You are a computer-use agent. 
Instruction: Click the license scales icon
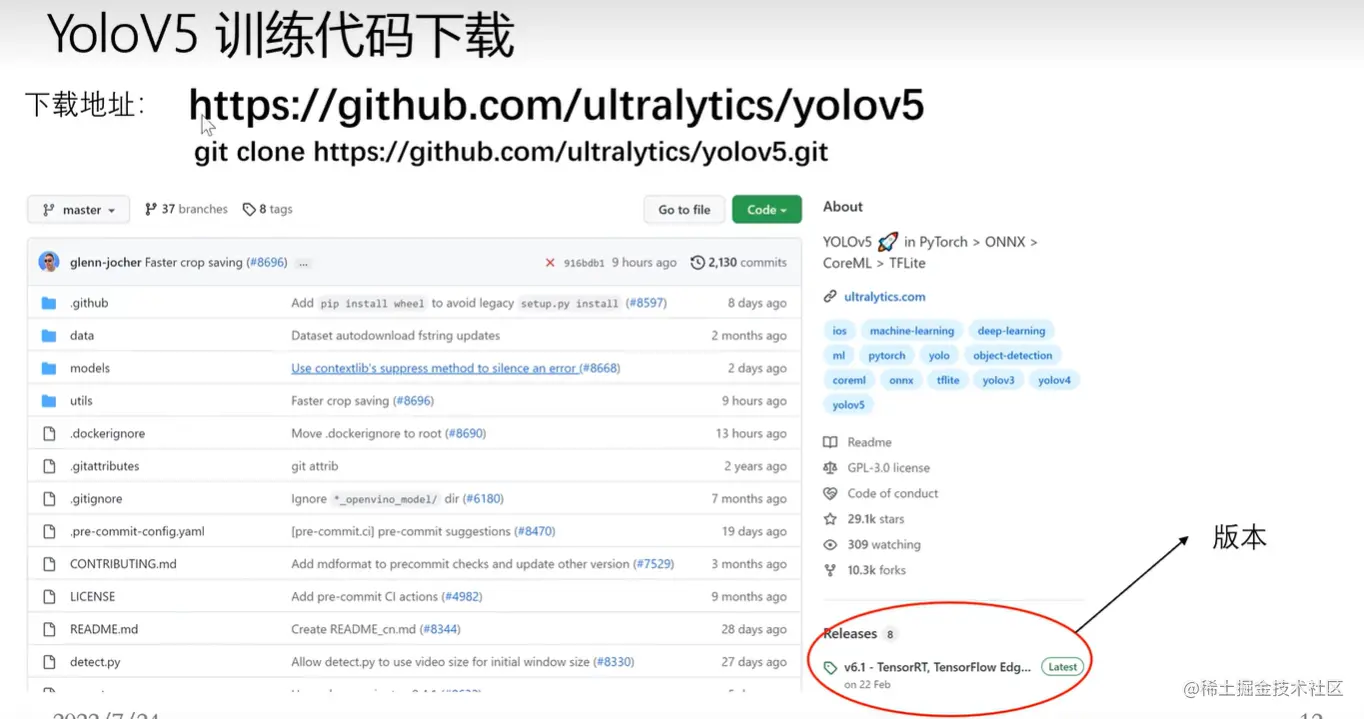coord(830,468)
